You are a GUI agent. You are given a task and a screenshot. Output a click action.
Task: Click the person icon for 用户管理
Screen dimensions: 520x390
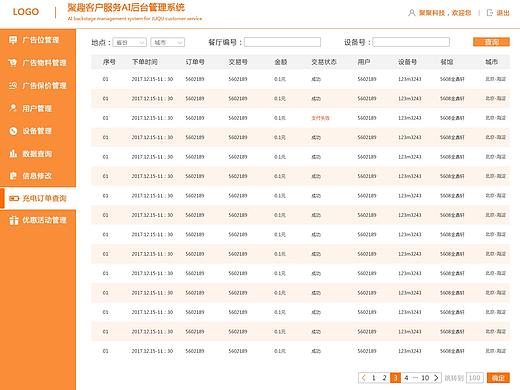[x=13, y=108]
